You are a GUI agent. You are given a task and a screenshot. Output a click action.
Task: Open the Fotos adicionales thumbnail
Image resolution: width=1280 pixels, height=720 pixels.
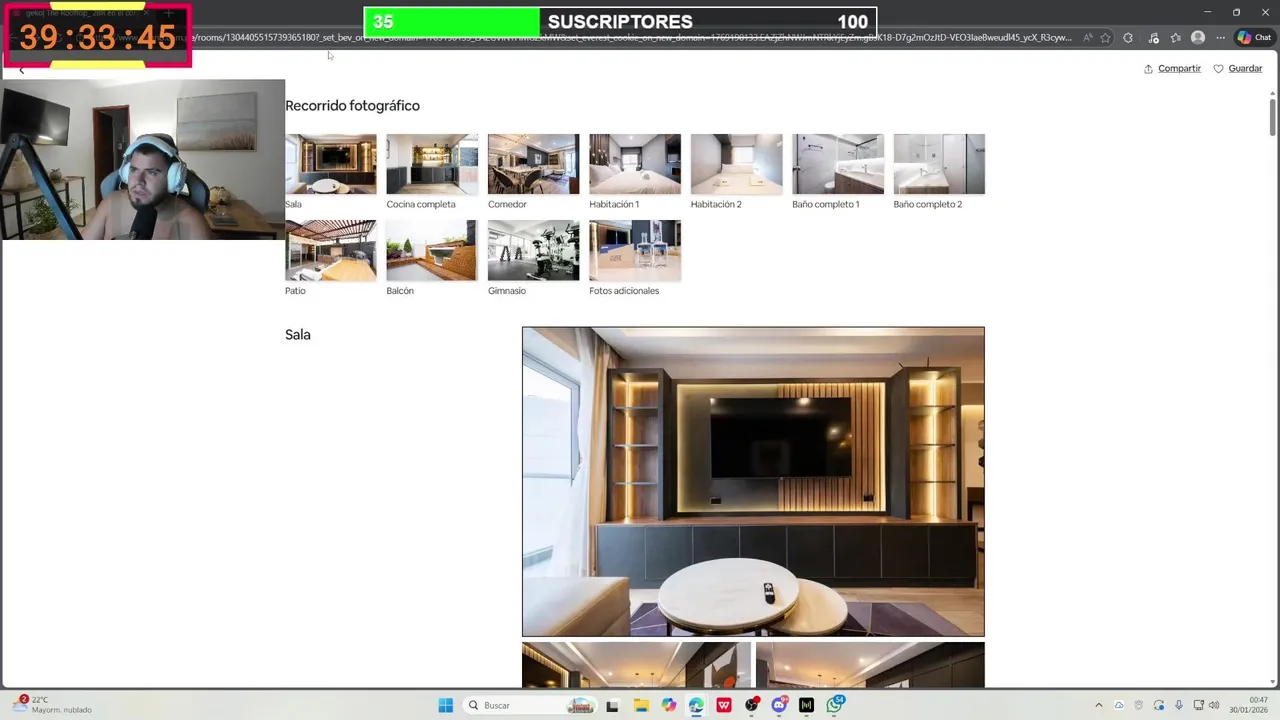[635, 250]
